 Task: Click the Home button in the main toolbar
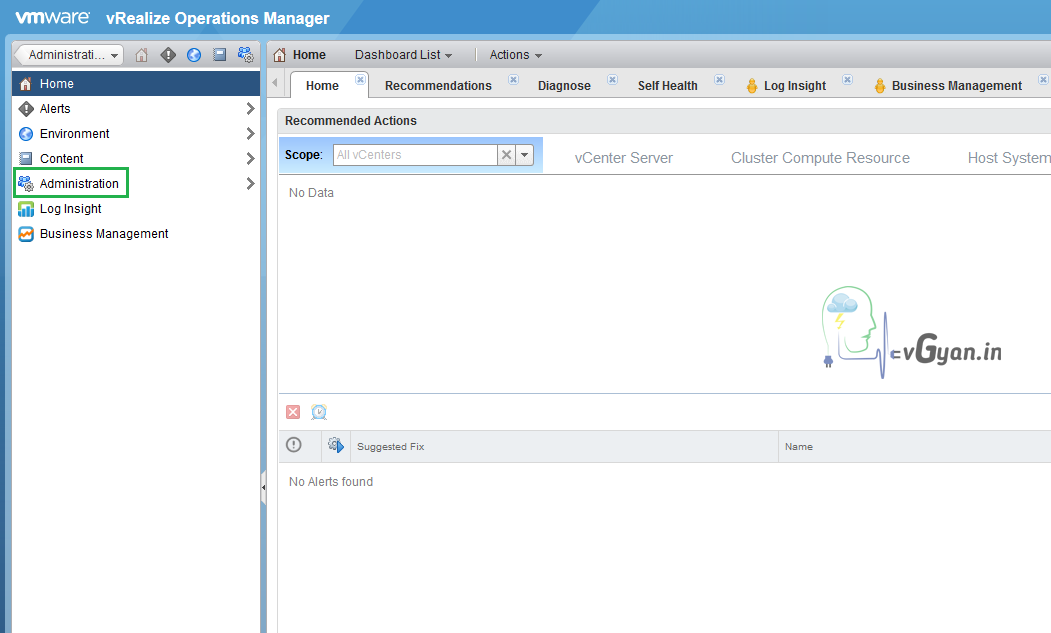tap(300, 55)
